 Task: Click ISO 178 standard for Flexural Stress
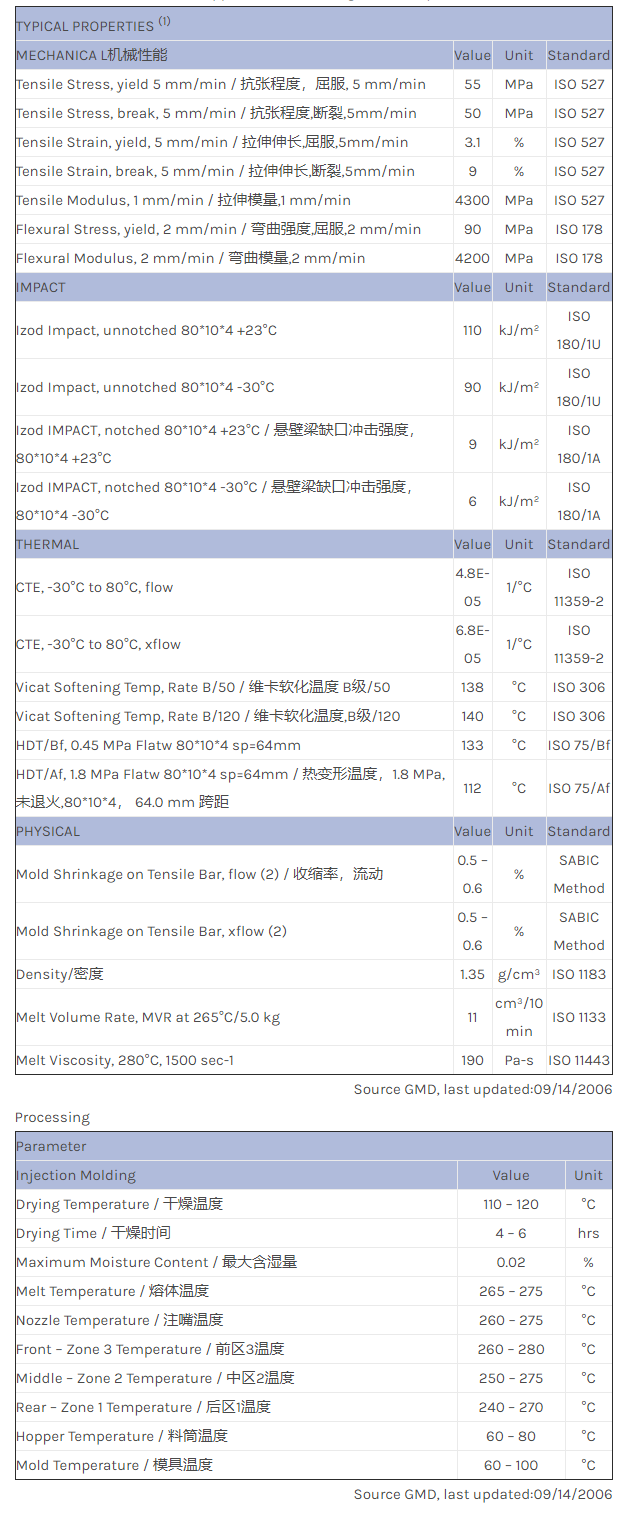(578, 229)
